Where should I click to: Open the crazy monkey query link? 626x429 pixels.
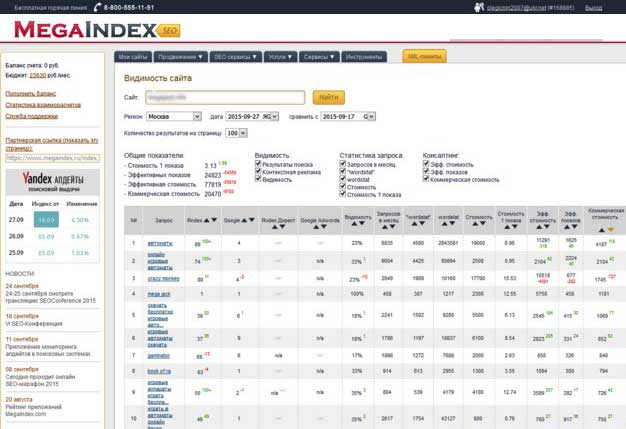pos(164,279)
